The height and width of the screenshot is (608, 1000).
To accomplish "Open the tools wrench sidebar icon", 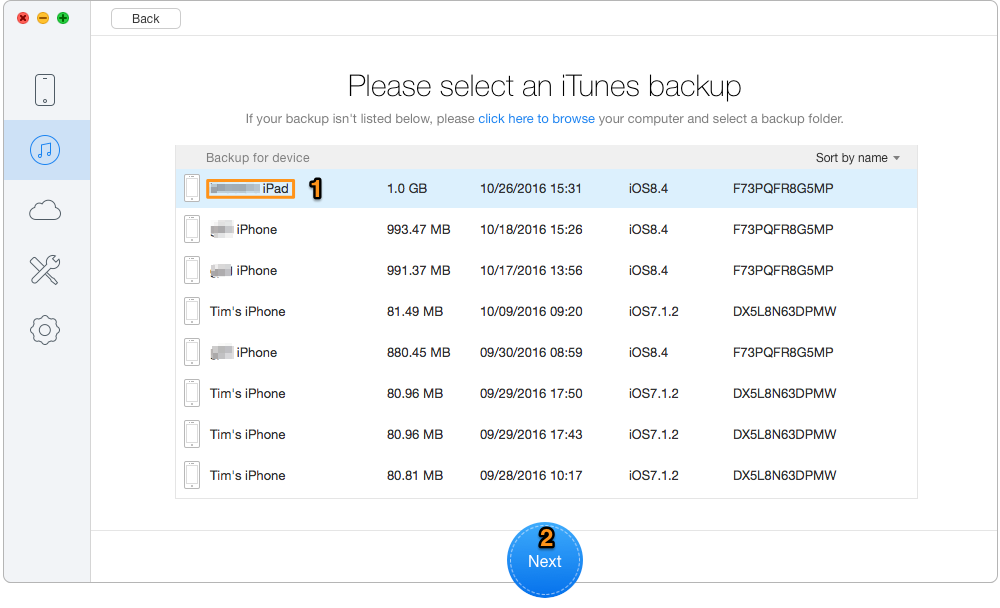I will pyautogui.click(x=45, y=270).
